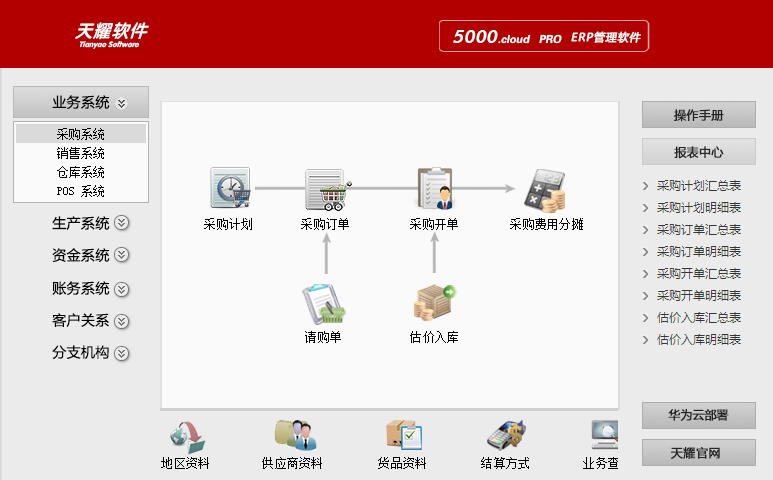Open the 请购单 requisition icon
773x480 pixels.
(324, 303)
